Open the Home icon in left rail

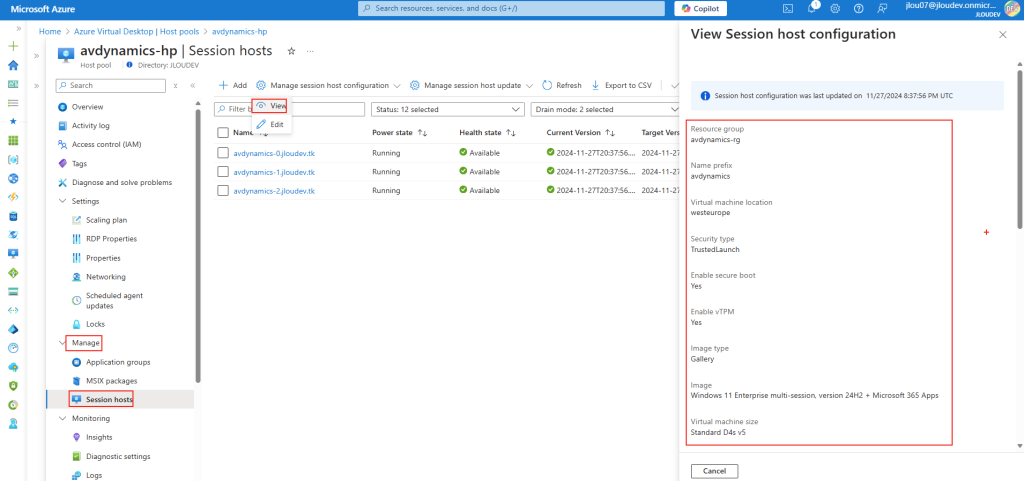(12, 65)
